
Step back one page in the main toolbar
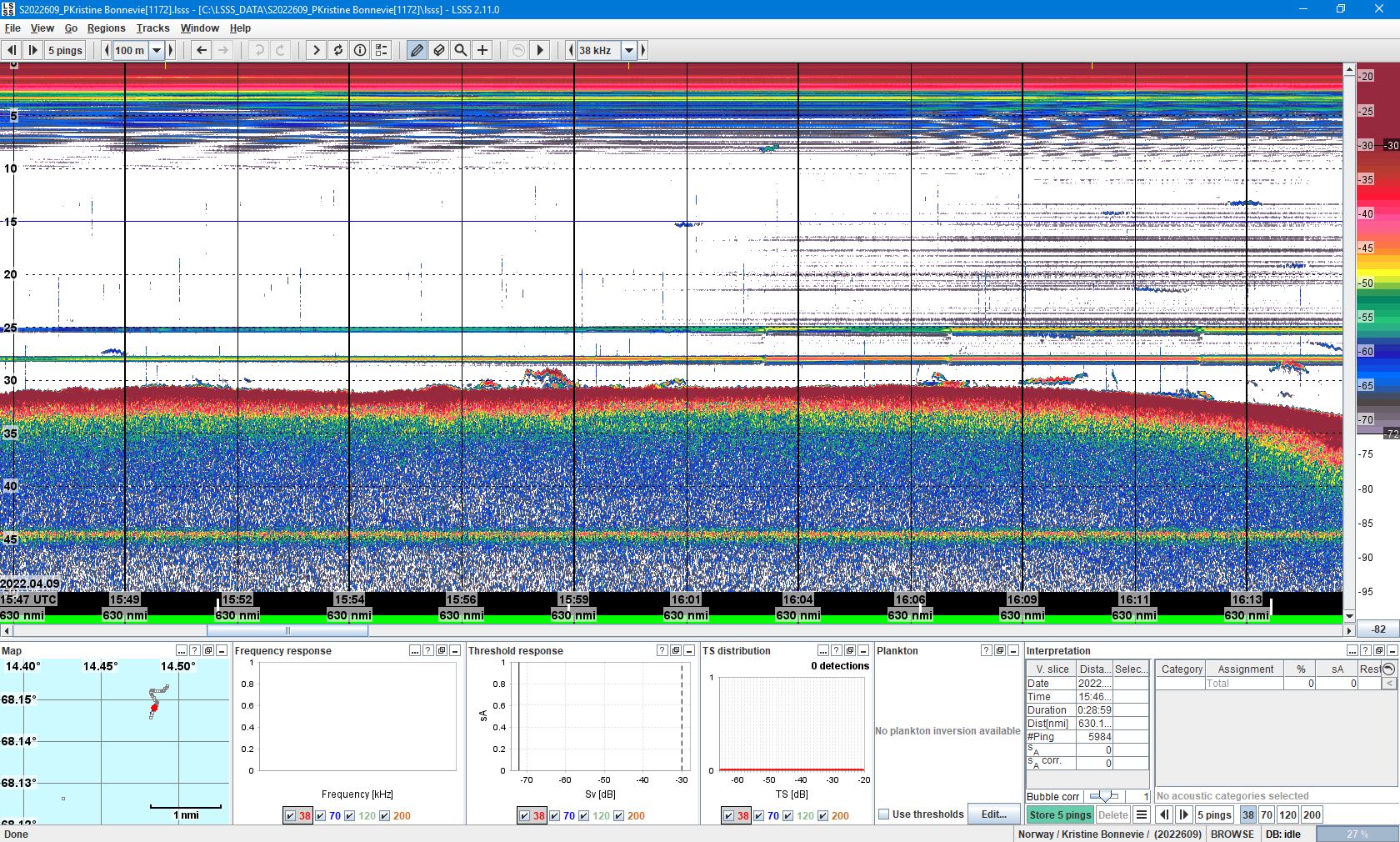12,50
